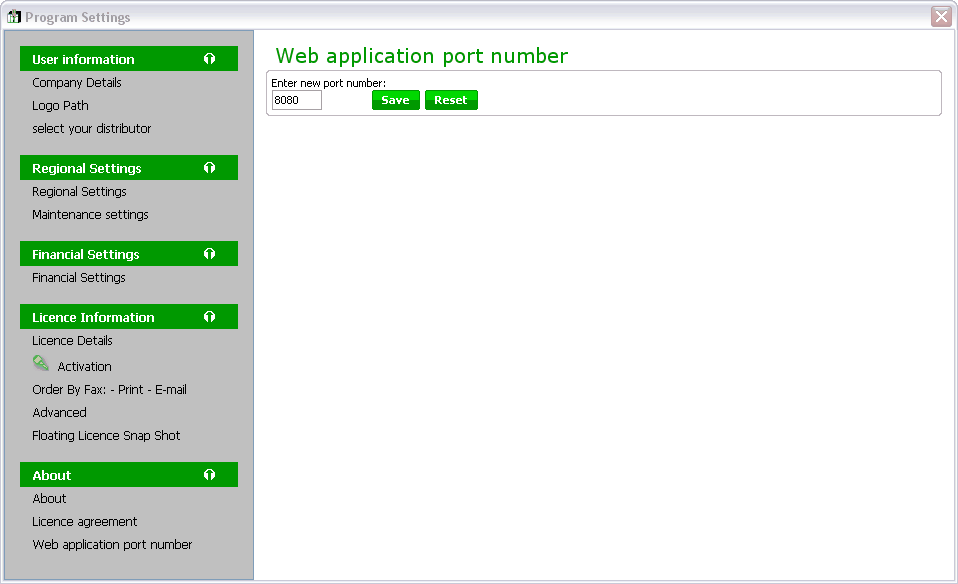Focus the port number input field

pyautogui.click(x=296, y=100)
